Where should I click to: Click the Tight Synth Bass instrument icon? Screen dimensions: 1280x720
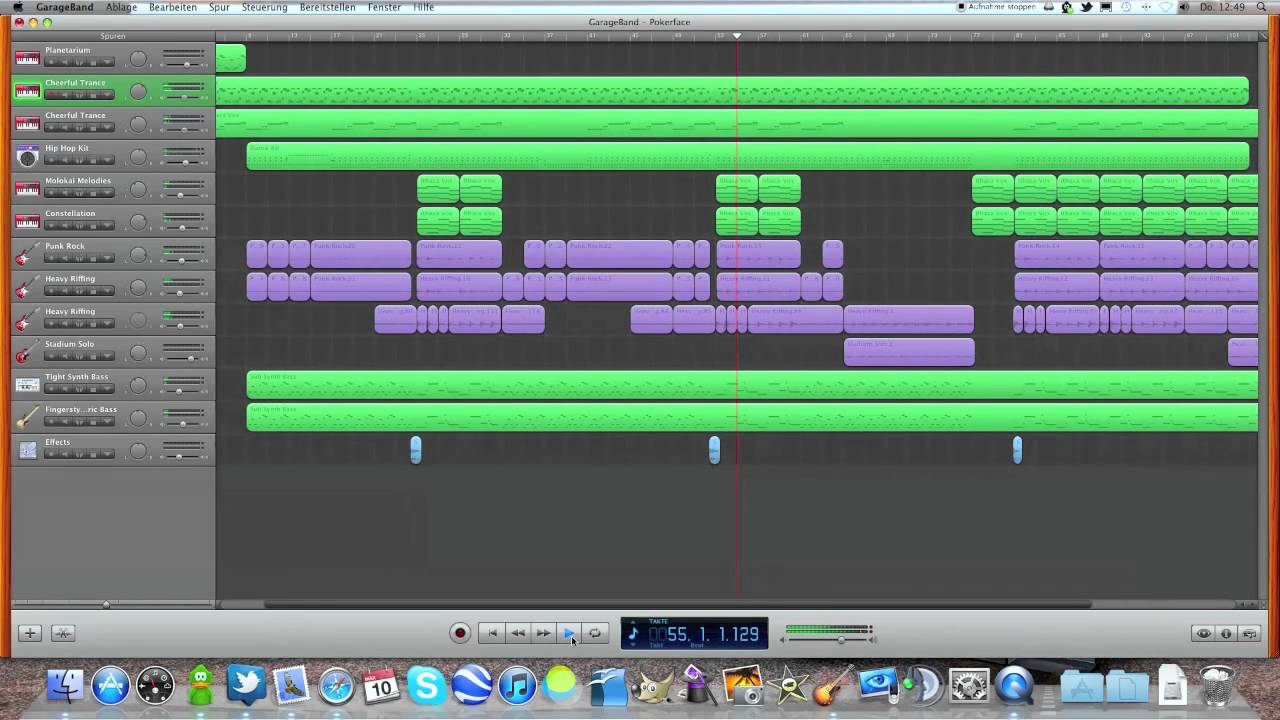[x=27, y=385]
